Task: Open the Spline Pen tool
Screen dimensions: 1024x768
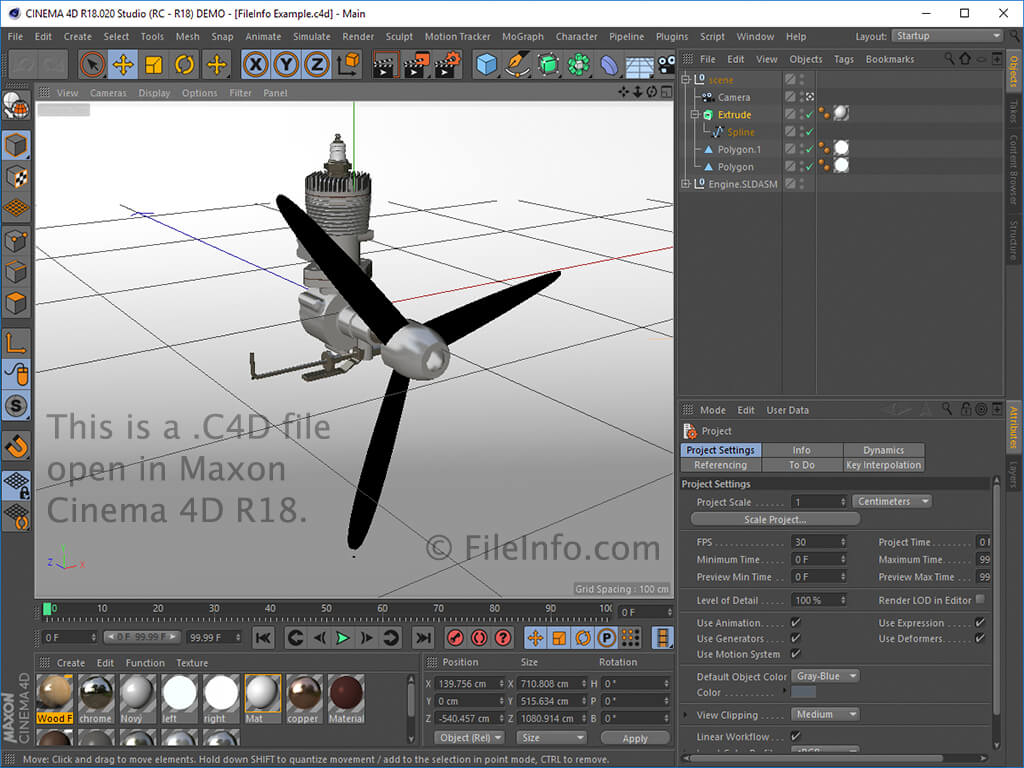Action: click(x=517, y=65)
